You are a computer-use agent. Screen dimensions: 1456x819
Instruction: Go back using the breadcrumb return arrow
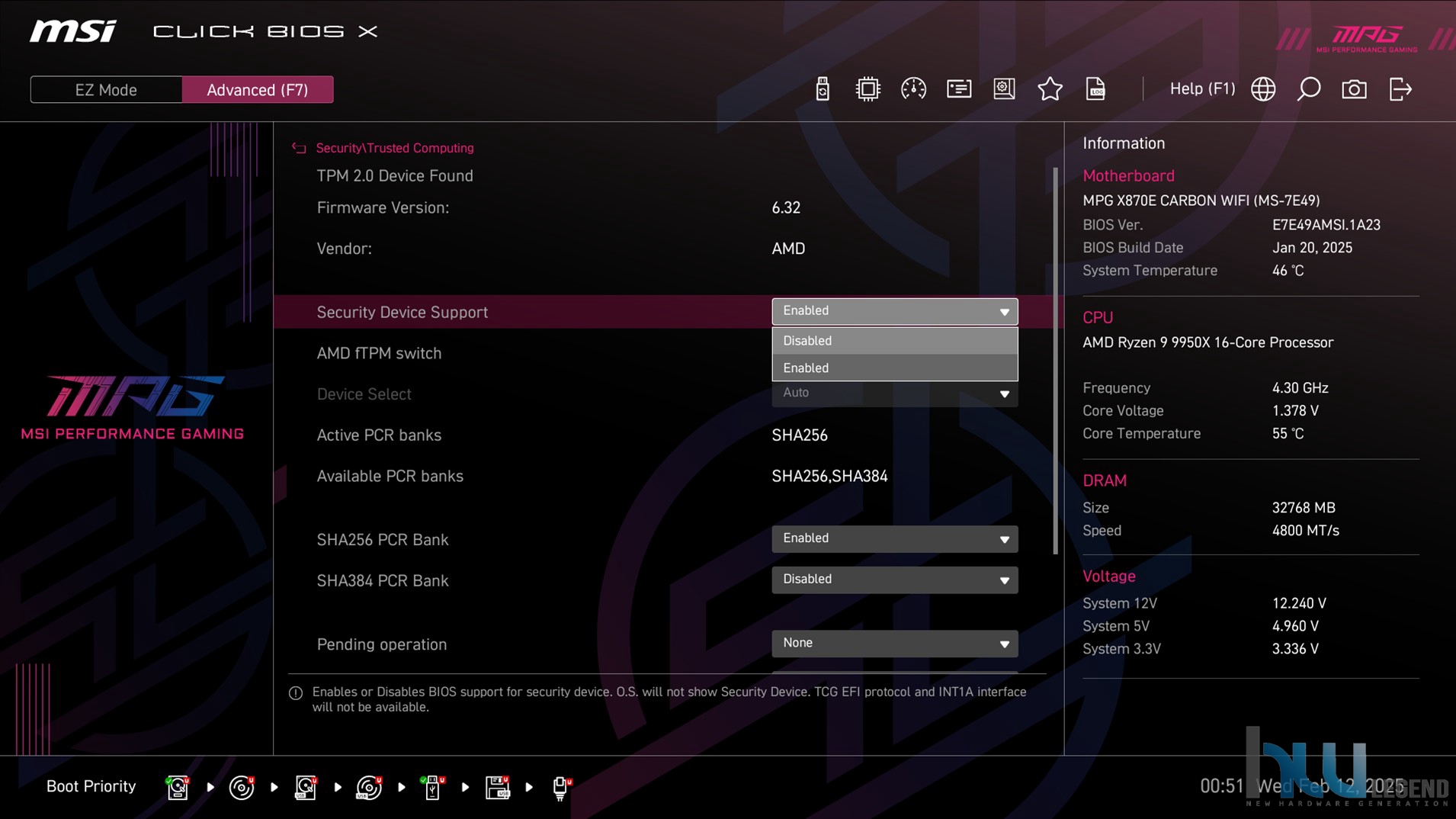299,148
